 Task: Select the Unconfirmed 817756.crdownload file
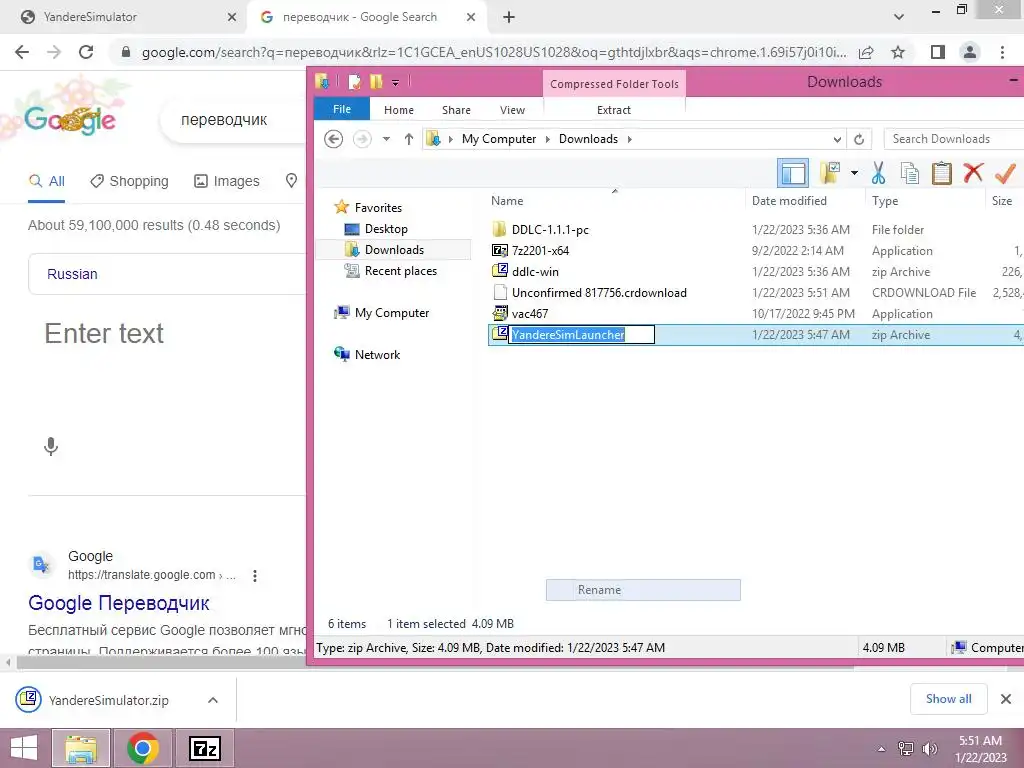(x=599, y=293)
